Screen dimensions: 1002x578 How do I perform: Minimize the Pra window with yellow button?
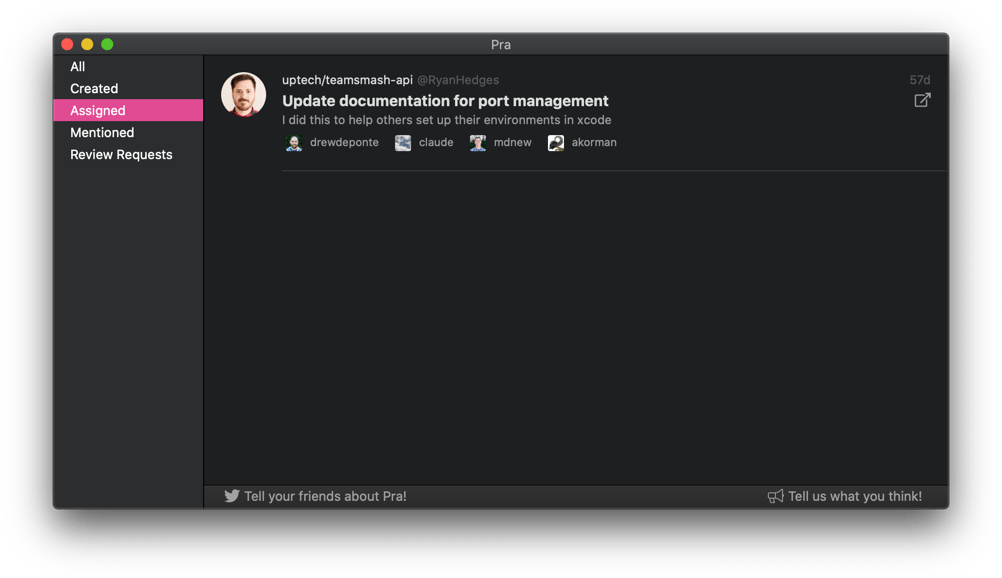(x=88, y=44)
